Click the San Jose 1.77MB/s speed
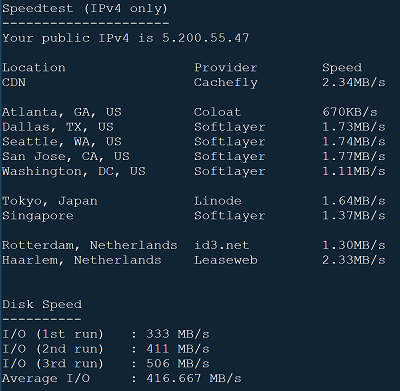This screenshot has height=391, width=400. (x=354, y=156)
